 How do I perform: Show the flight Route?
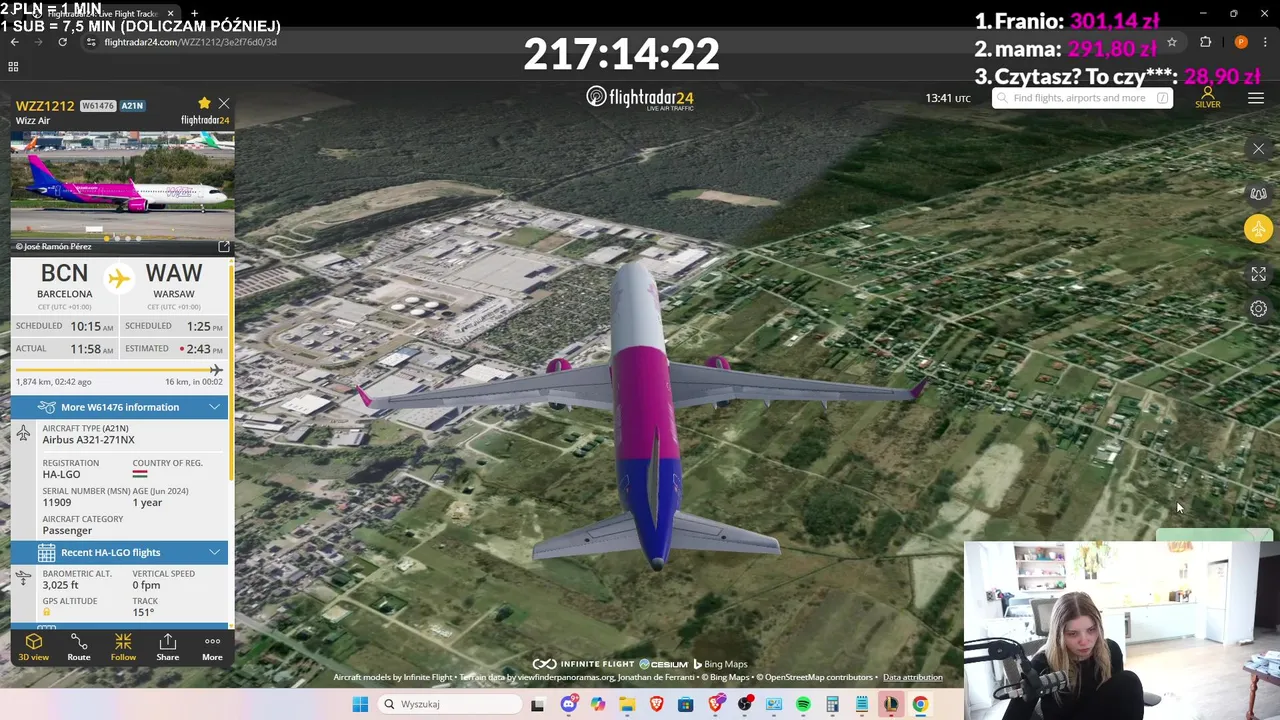pyautogui.click(x=79, y=647)
